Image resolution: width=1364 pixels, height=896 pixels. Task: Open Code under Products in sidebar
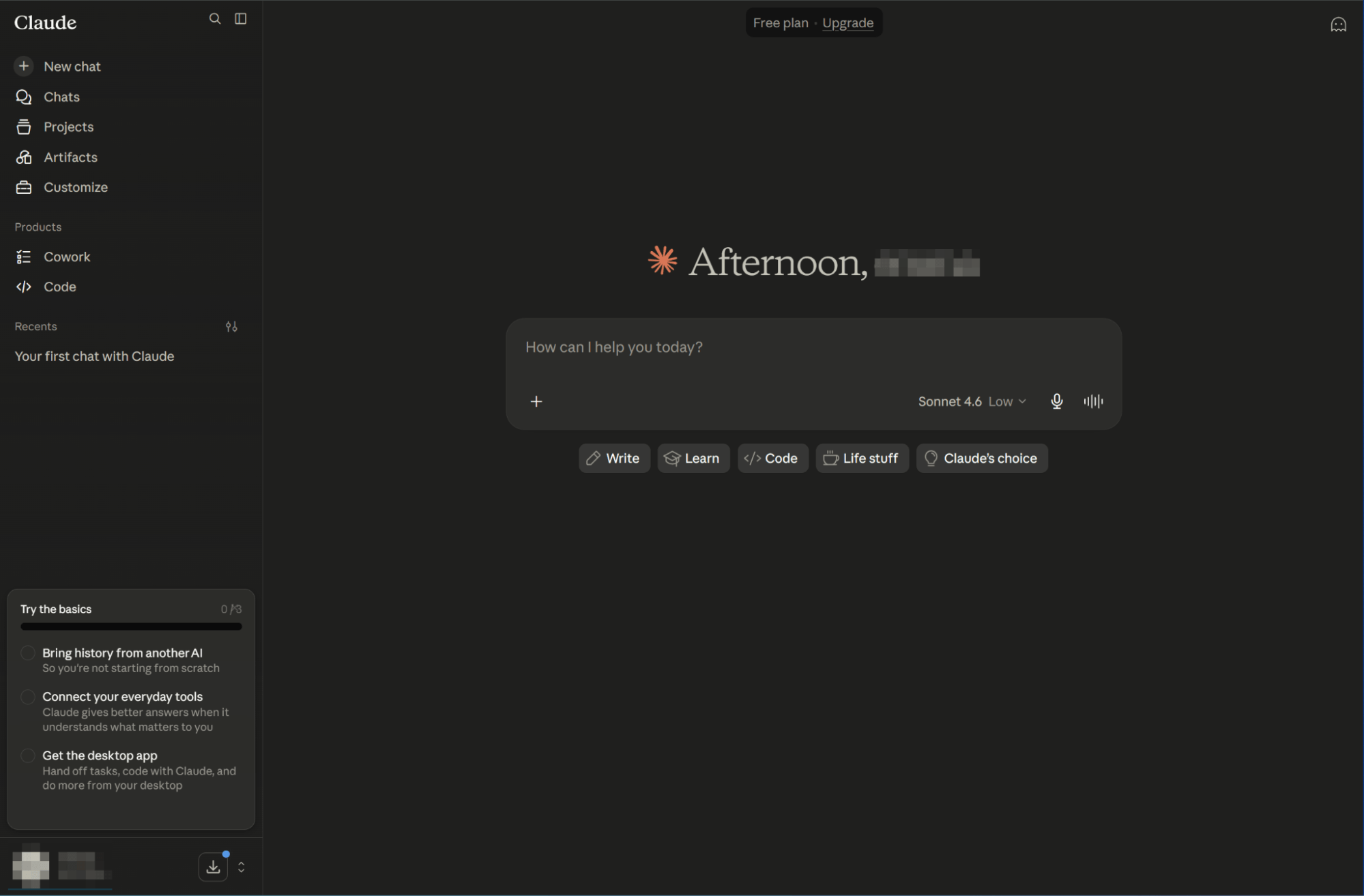[59, 287]
